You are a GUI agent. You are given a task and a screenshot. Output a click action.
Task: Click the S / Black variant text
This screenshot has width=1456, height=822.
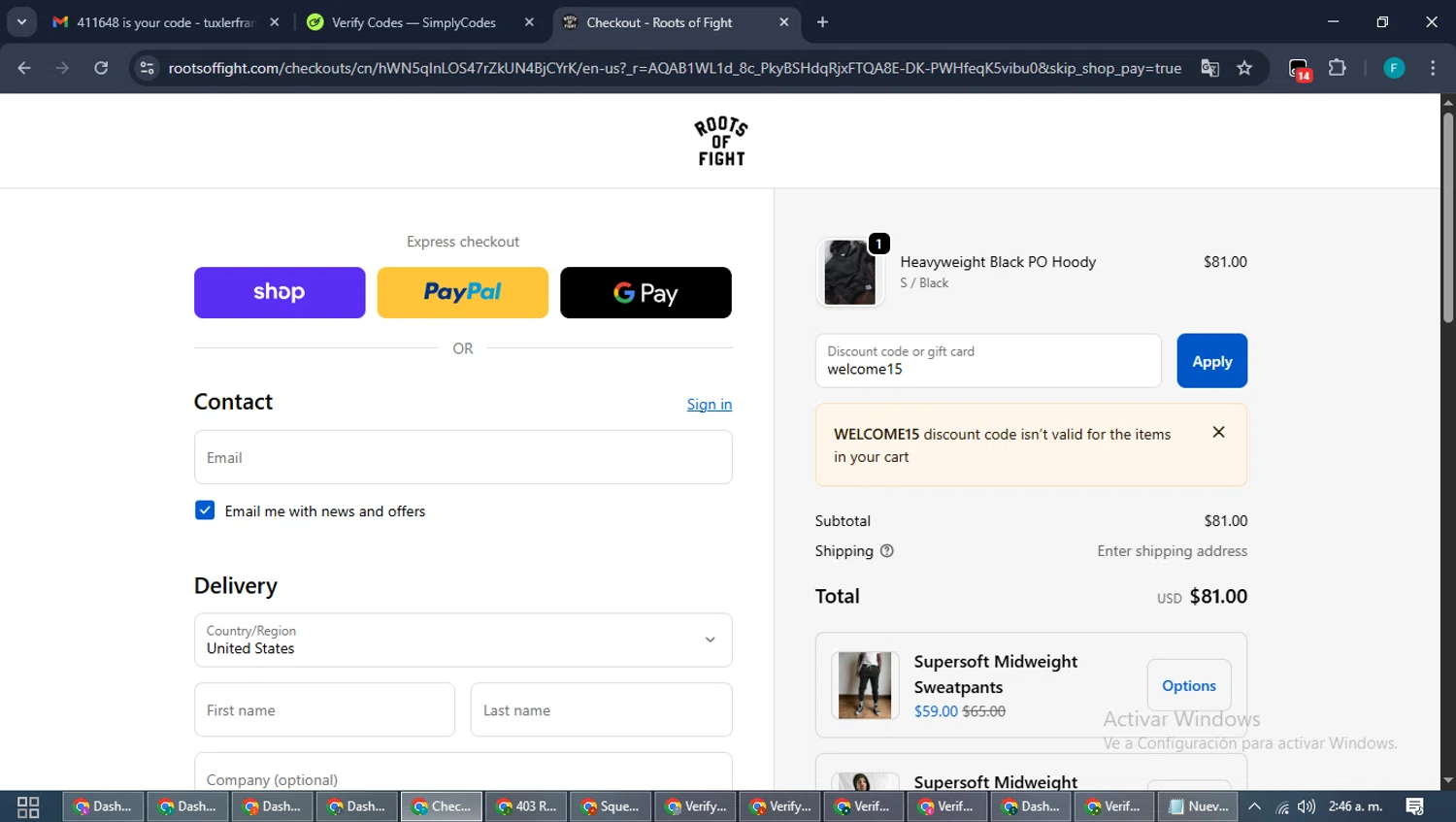click(x=924, y=283)
